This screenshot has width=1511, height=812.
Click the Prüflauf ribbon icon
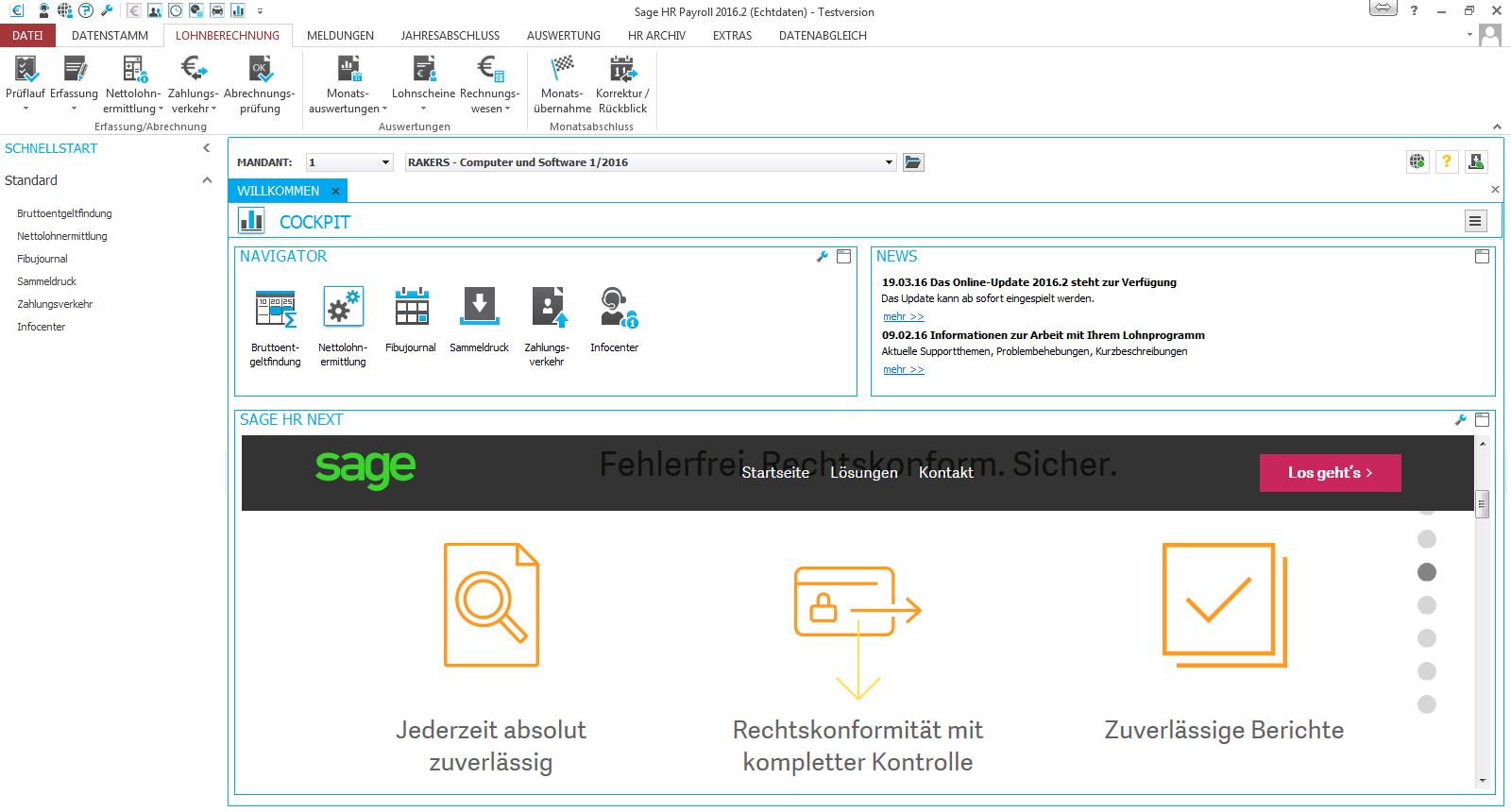click(x=25, y=70)
